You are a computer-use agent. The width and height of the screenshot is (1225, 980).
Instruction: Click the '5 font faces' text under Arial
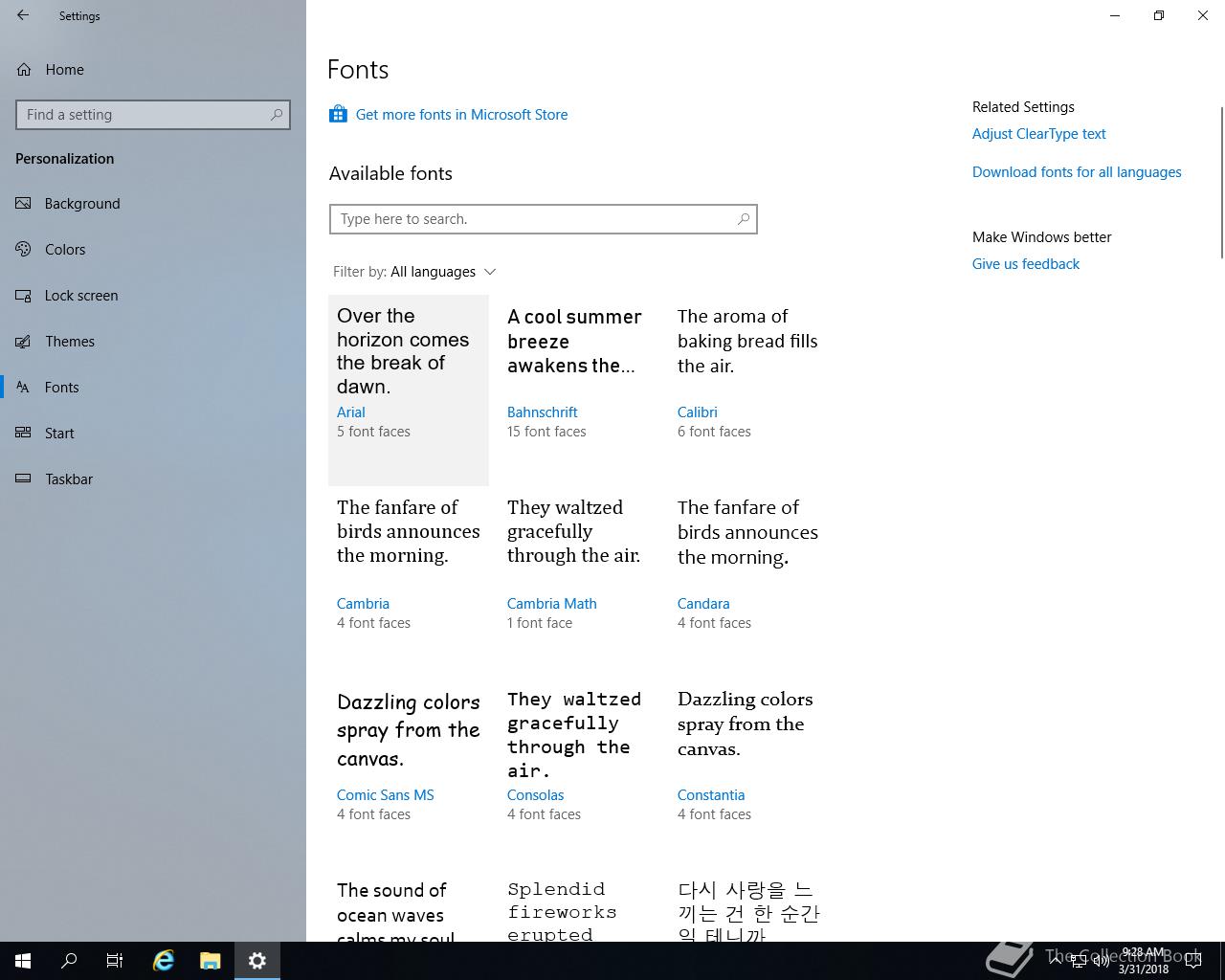point(373,432)
